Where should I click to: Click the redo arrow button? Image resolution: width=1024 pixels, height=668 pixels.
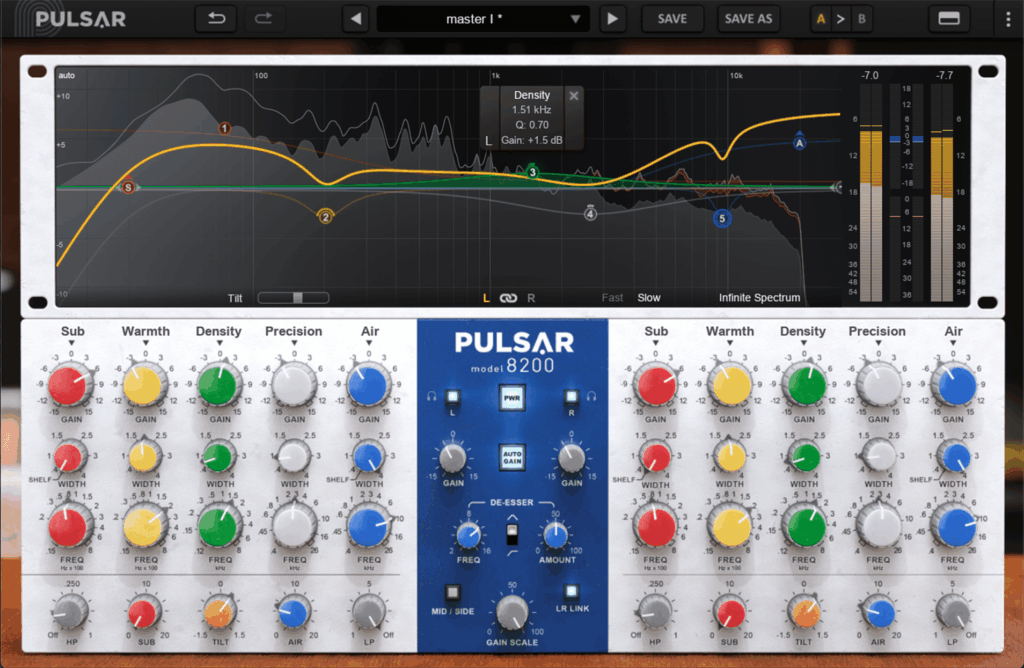264,18
